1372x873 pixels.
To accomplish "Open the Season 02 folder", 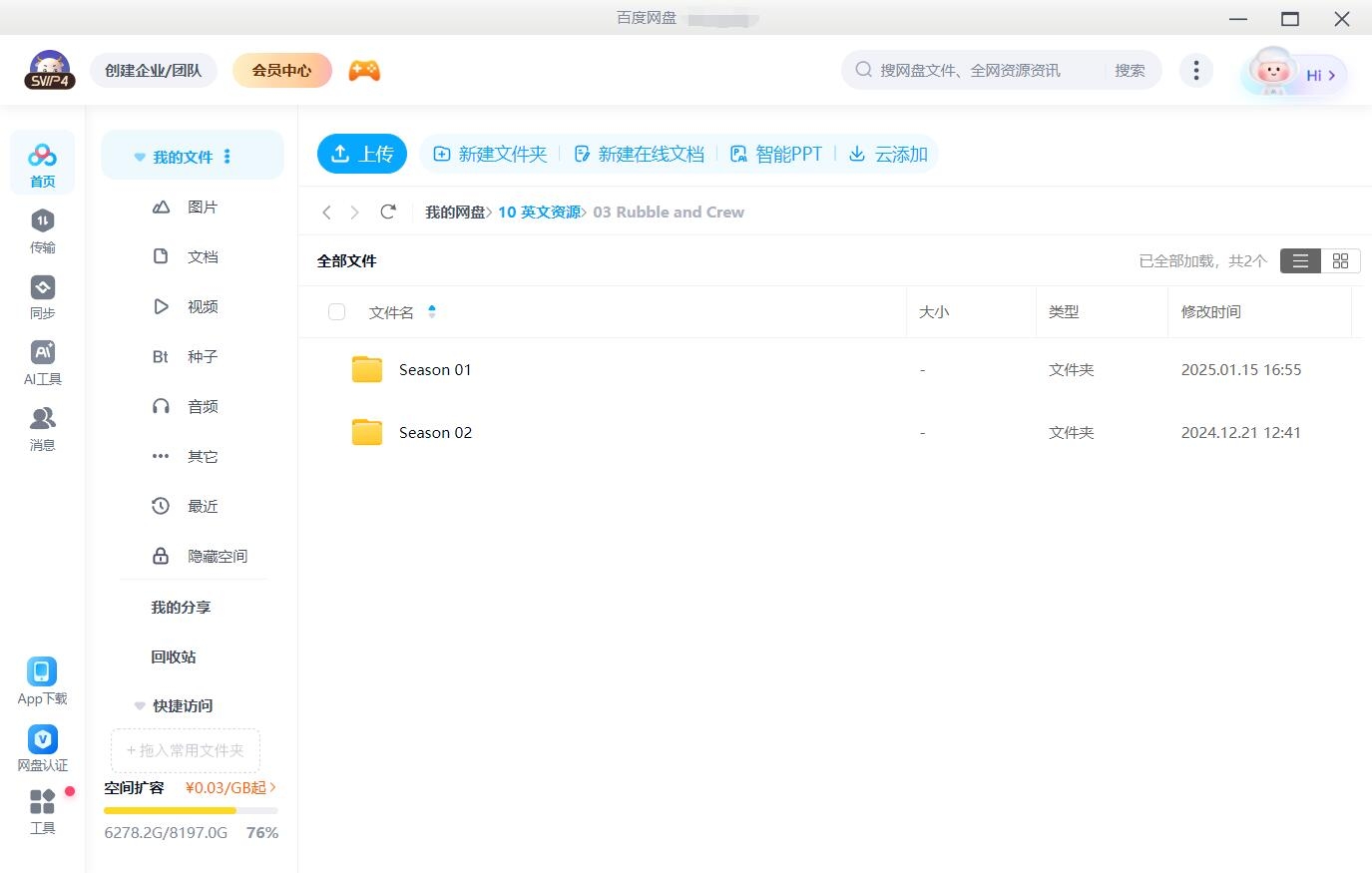I will [435, 432].
